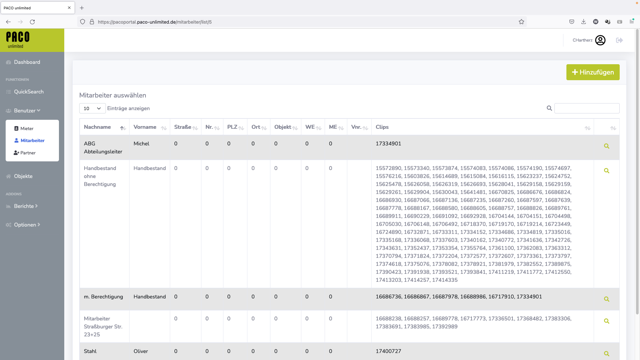Sort table by Nr. column
The image size is (640, 360).
(212, 127)
